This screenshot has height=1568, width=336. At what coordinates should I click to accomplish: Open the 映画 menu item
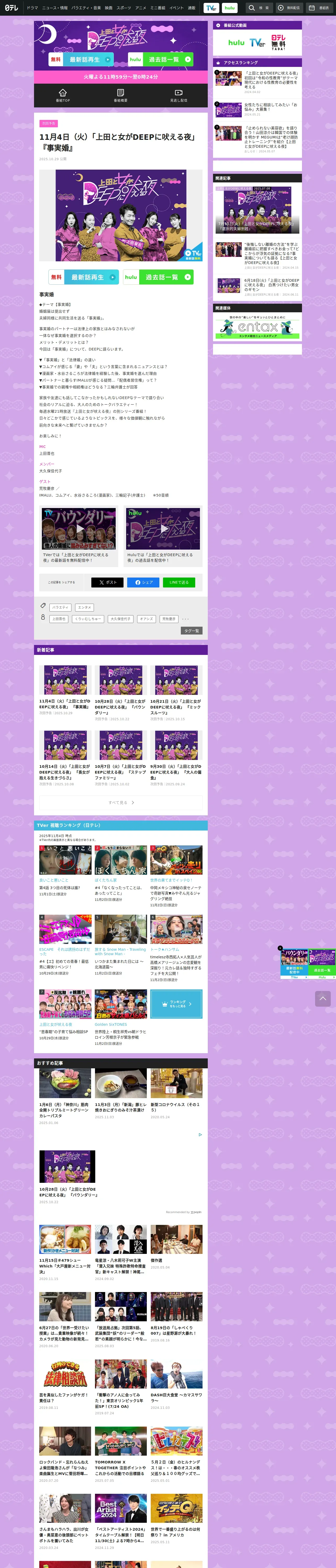coord(109,8)
